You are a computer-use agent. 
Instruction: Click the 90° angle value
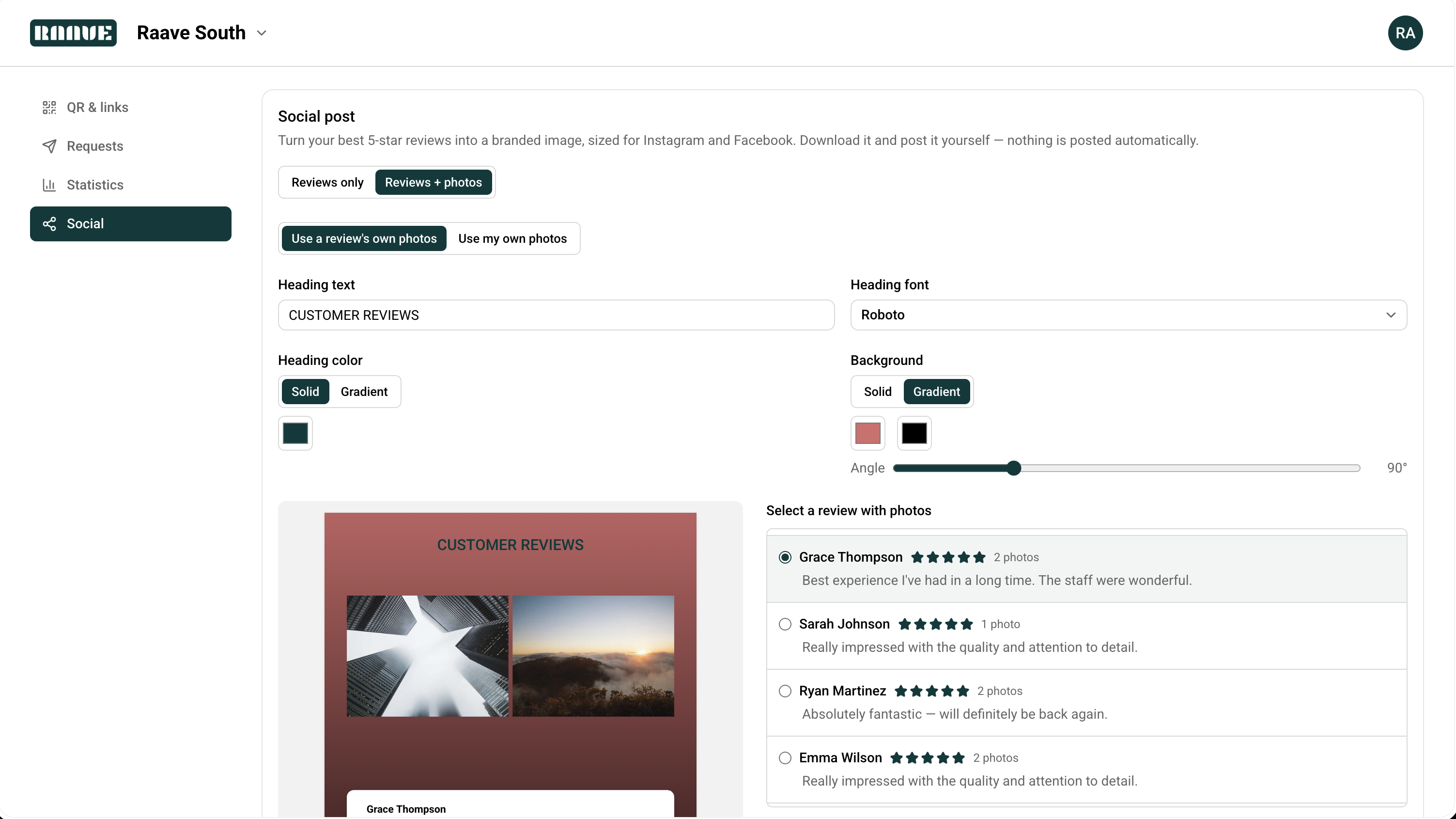click(1396, 468)
